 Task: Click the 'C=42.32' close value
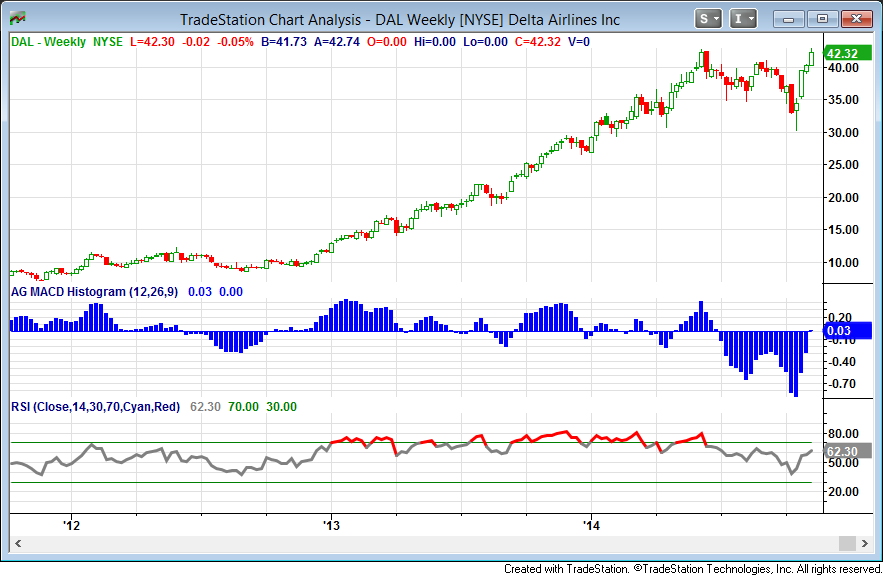[x=538, y=42]
